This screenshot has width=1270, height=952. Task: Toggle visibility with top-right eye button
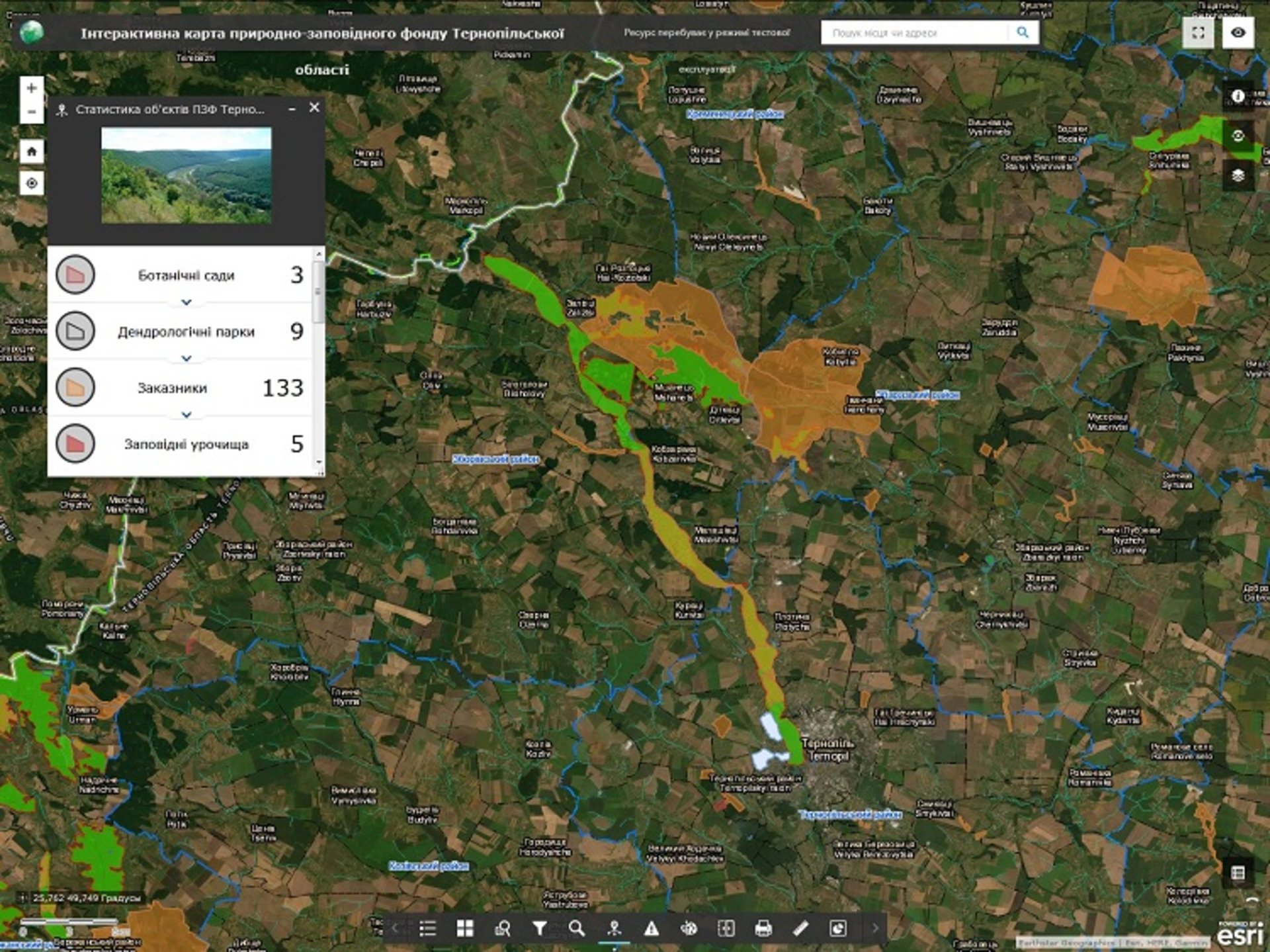[1238, 32]
